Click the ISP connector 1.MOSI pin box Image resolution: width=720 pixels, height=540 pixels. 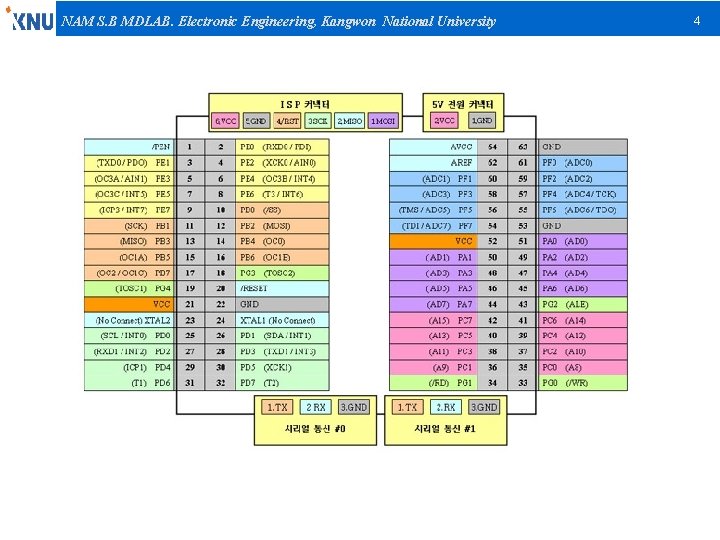pyautogui.click(x=383, y=121)
